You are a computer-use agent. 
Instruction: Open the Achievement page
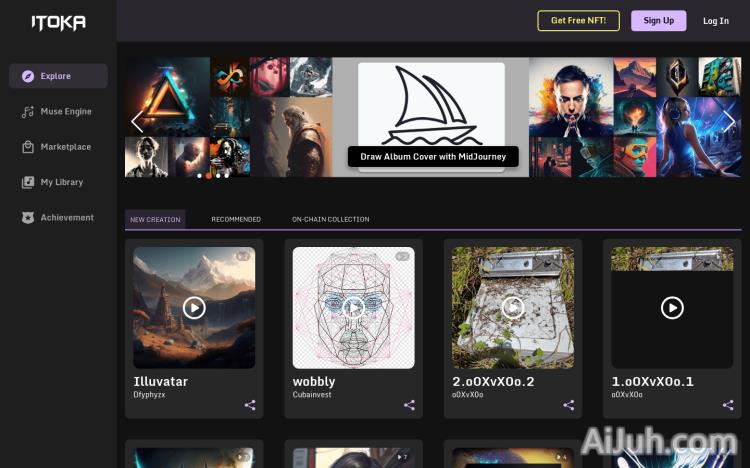pyautogui.click(x=58, y=218)
